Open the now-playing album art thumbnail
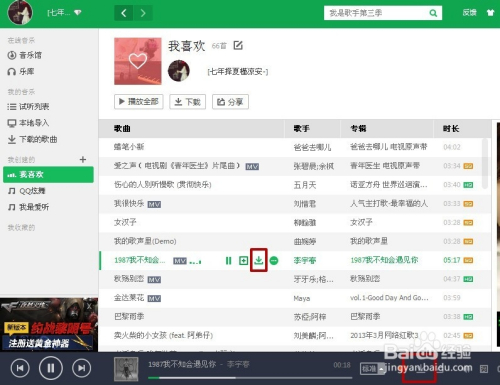The image size is (500, 385). tap(126, 369)
